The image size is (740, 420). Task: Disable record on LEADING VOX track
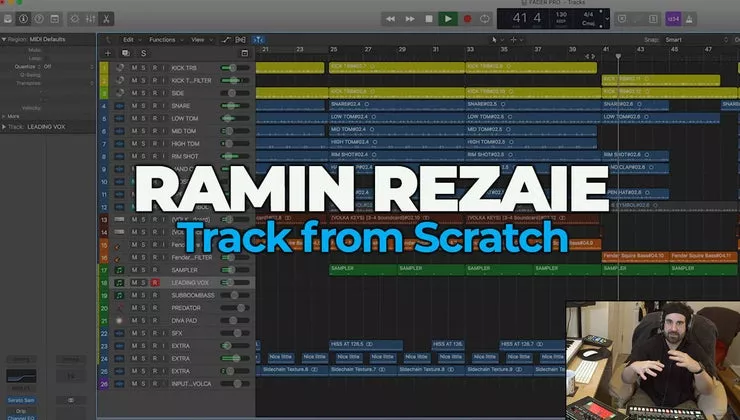155,283
